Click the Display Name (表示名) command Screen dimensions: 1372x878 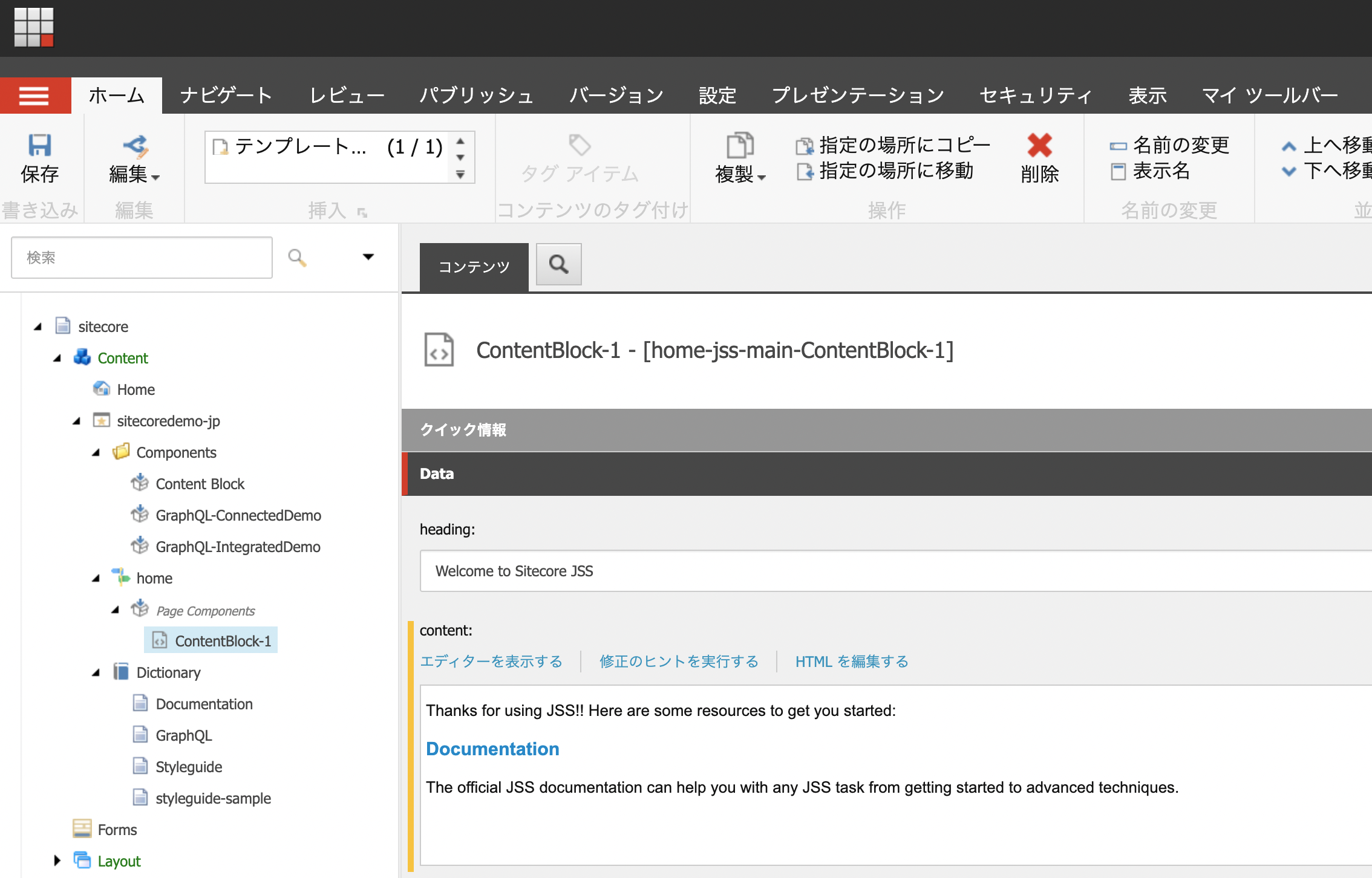1150,171
